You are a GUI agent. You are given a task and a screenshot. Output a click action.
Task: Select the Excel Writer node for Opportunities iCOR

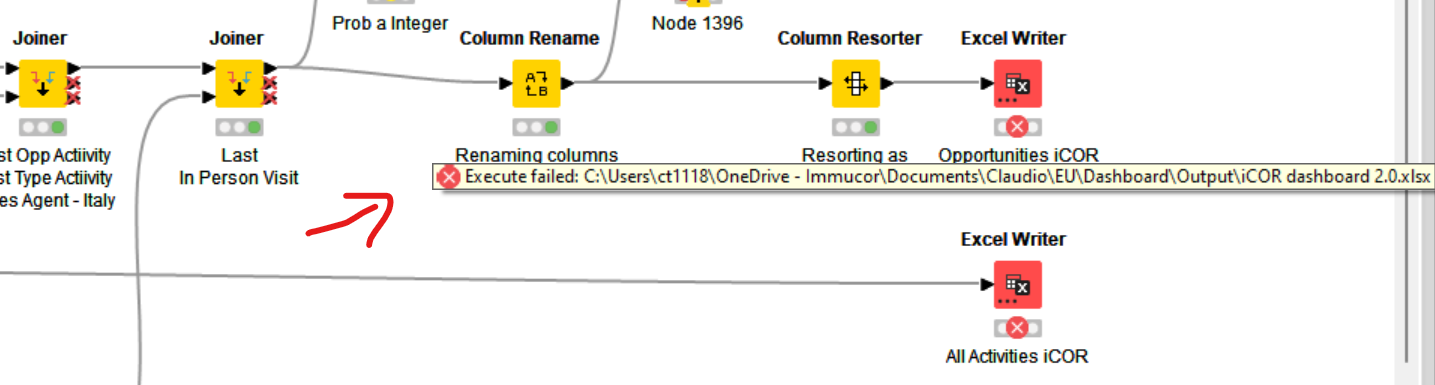[1018, 84]
